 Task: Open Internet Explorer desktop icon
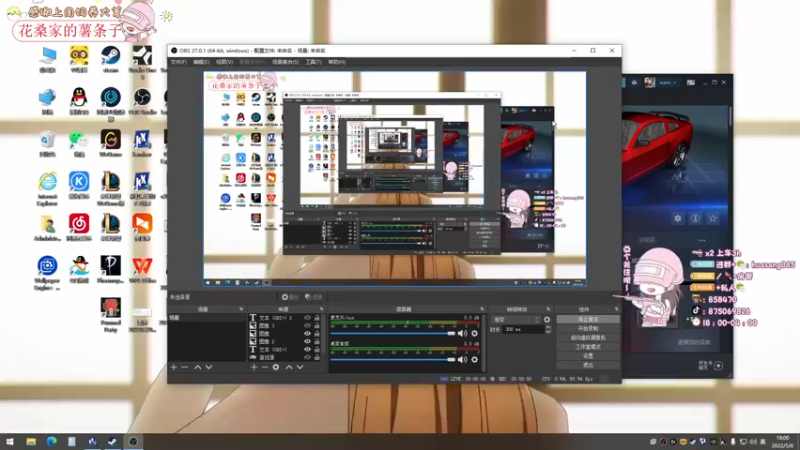click(47, 189)
